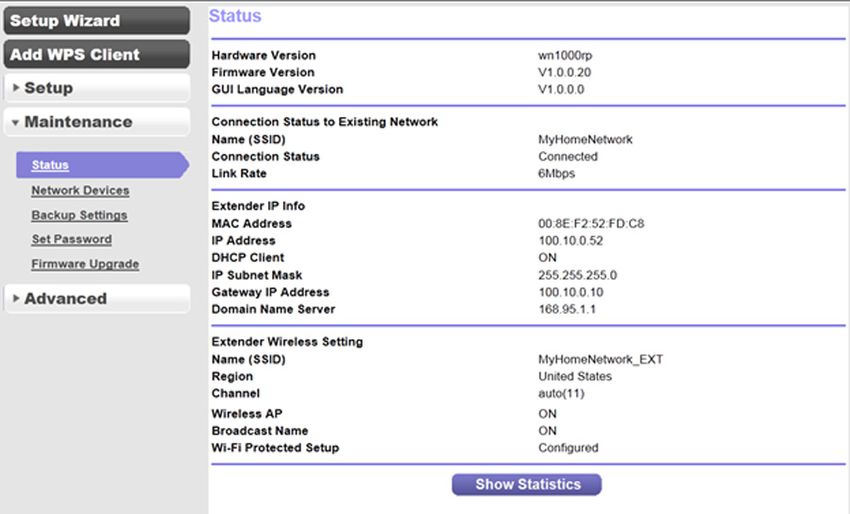Expand the Setup menu section

96,88
